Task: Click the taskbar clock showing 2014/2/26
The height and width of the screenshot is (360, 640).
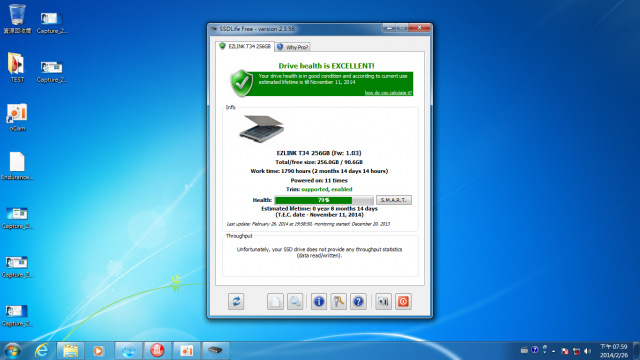Action: [613, 351]
